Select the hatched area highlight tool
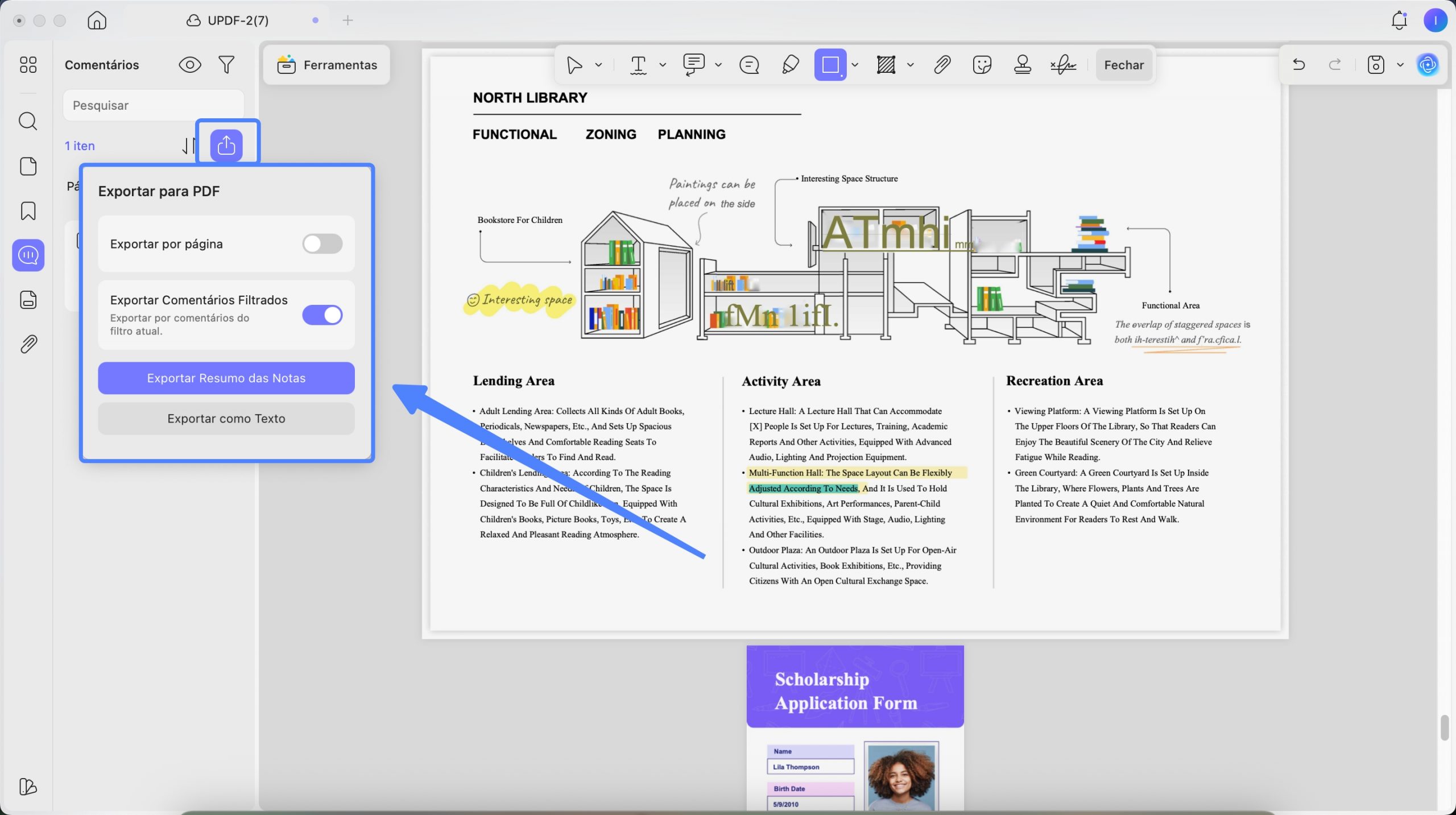1456x815 pixels. click(886, 65)
